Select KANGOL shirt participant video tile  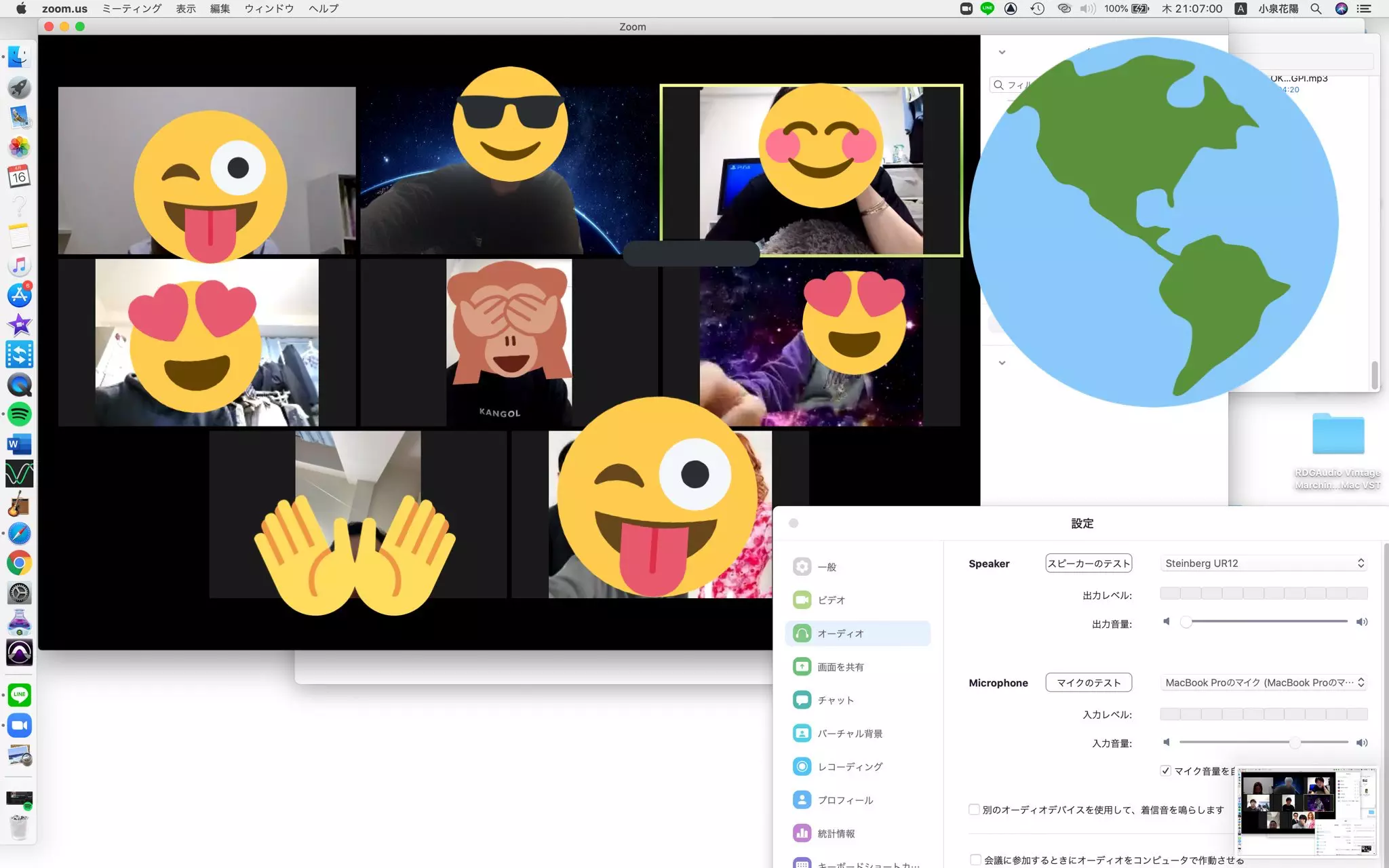(509, 342)
